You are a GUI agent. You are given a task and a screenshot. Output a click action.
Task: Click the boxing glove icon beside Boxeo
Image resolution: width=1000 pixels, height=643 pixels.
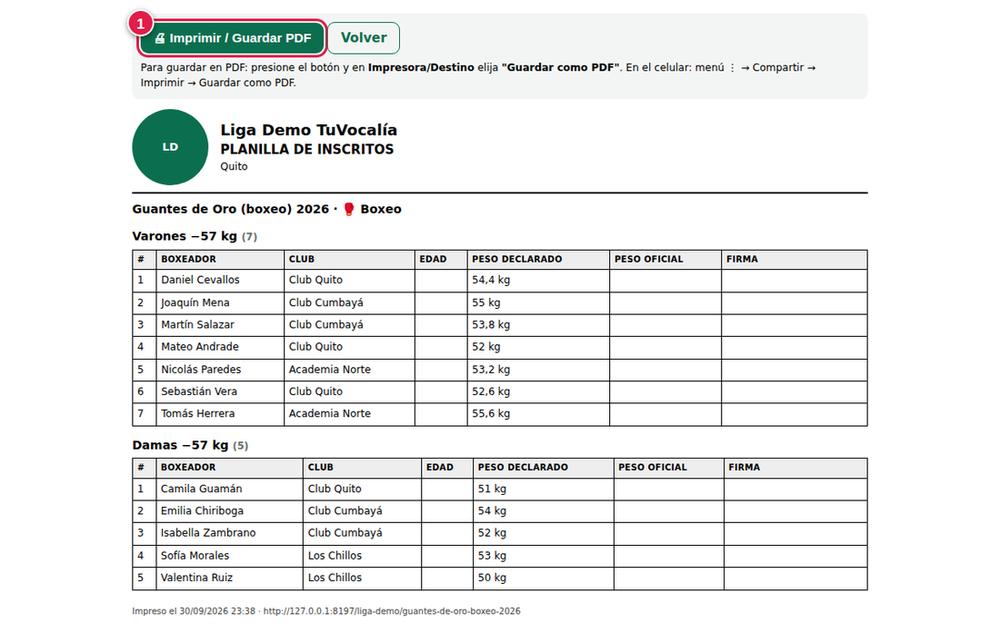coord(349,209)
